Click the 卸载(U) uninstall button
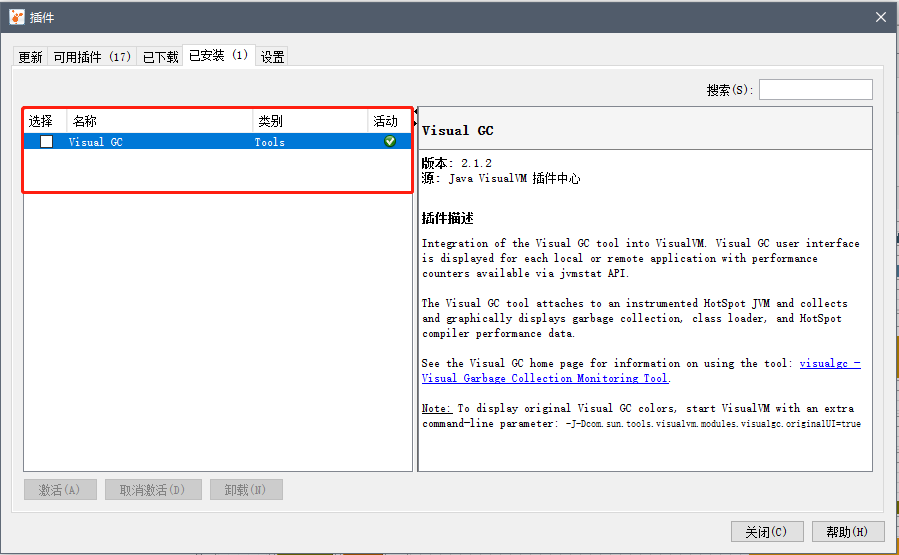This screenshot has width=899, height=555. [x=246, y=490]
